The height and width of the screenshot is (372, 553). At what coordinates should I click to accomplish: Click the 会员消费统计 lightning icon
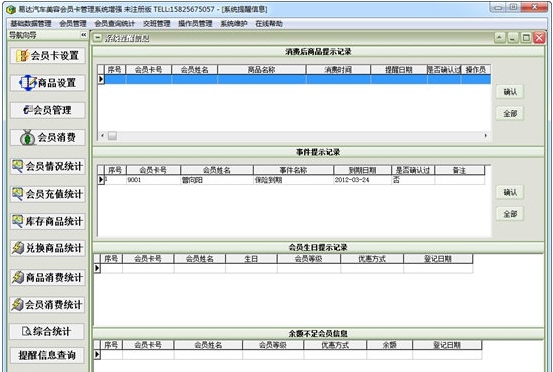[x=17, y=304]
